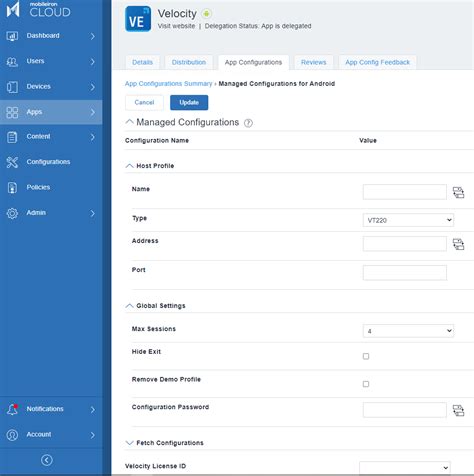Expand the Apps menu chevron
Image resolution: width=474 pixels, height=476 pixels.
click(x=93, y=112)
